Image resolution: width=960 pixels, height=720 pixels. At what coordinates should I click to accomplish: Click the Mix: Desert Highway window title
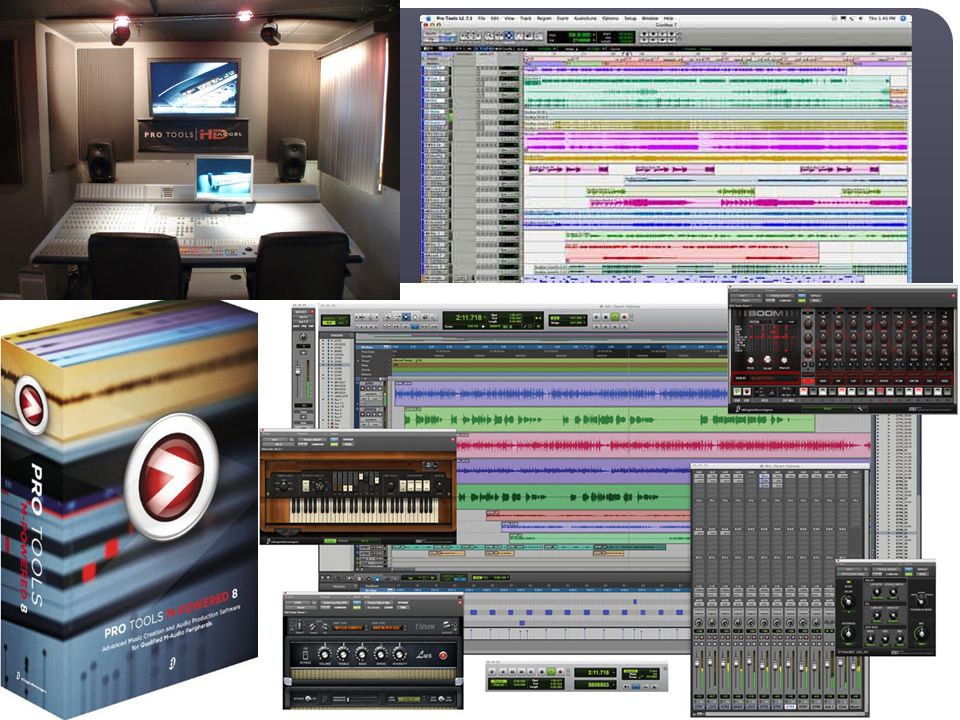tap(779, 466)
